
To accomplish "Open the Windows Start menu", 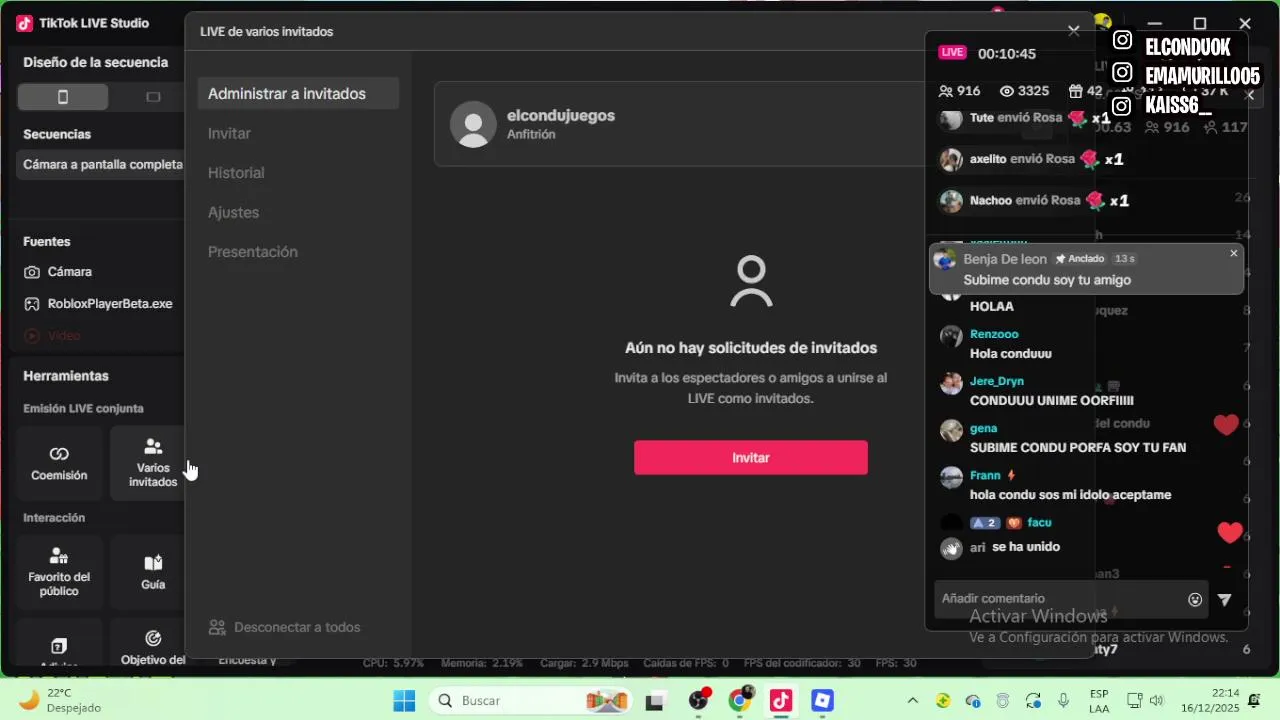I will (404, 701).
